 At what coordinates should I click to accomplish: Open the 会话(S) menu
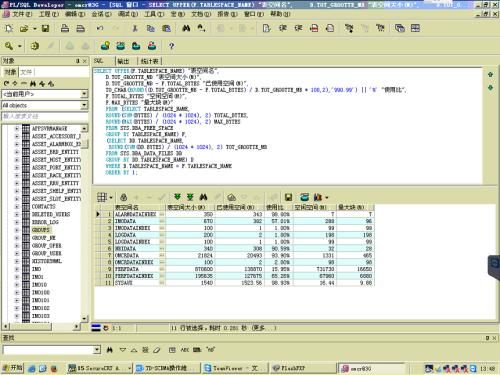tap(101, 14)
